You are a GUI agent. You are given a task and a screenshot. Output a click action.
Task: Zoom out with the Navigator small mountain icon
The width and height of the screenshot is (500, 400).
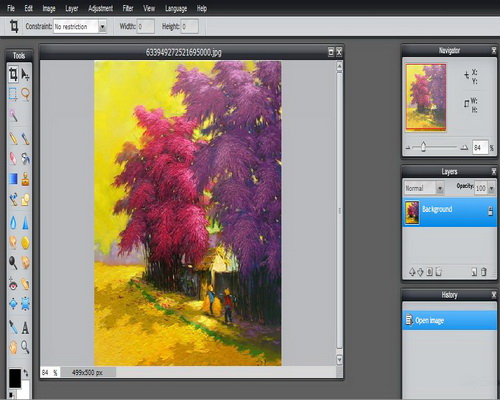coord(408,147)
